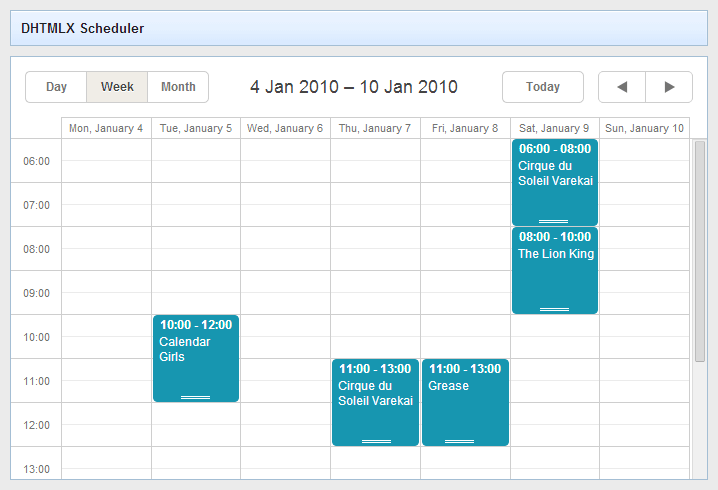Click resize handle of The Lion King event
718x490 pixels.
point(554,309)
